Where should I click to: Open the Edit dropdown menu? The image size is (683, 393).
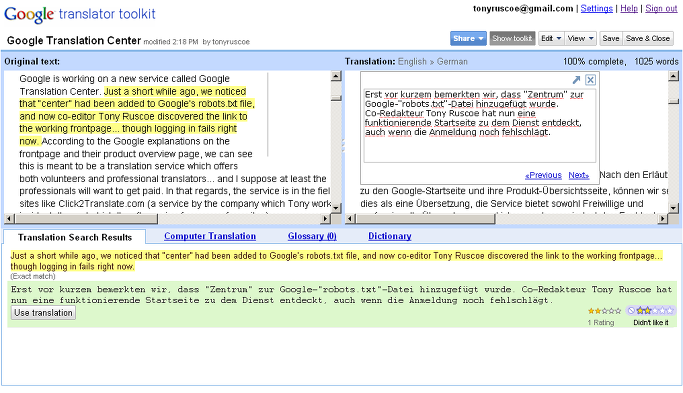551,38
